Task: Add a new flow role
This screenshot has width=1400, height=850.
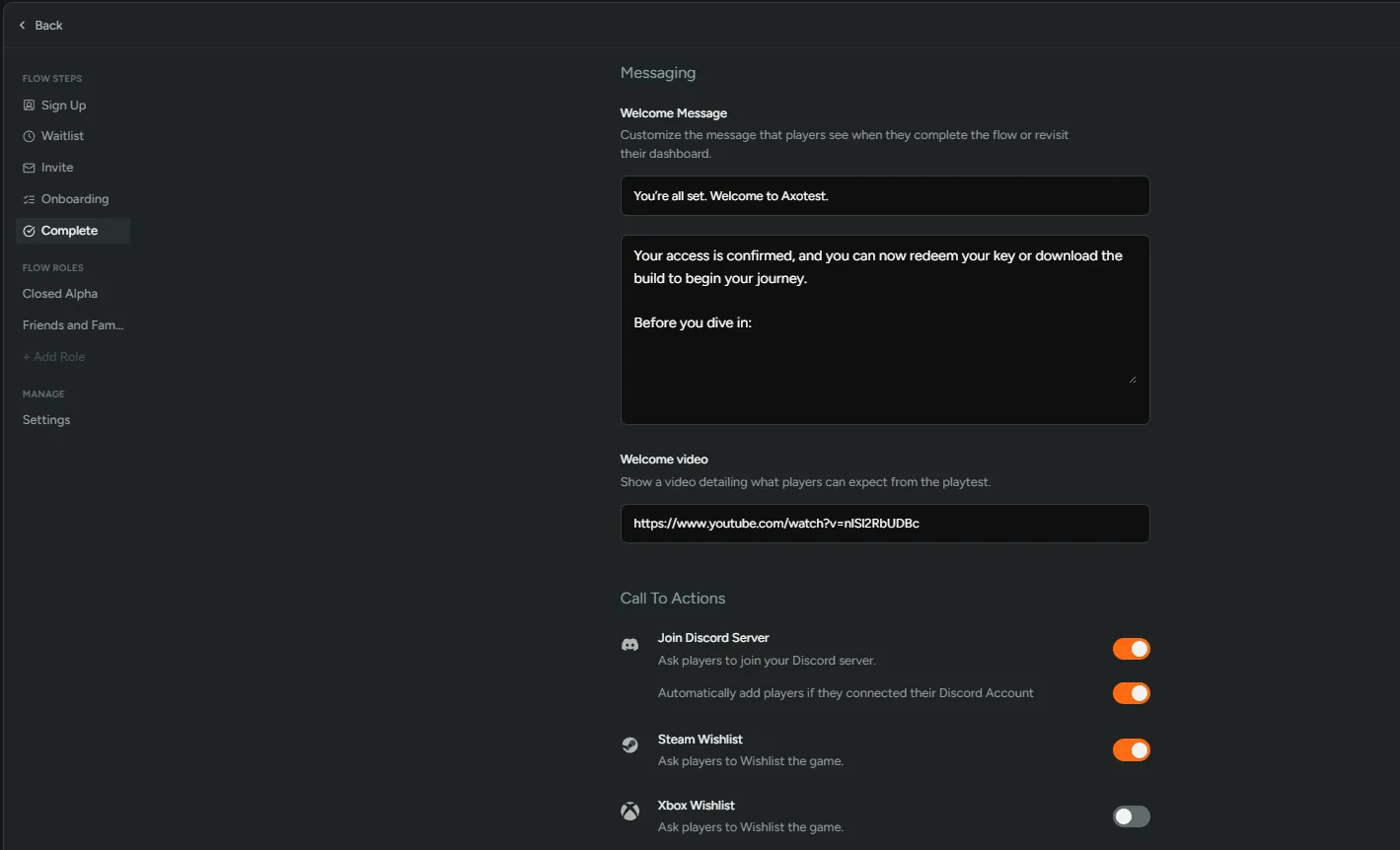Action: point(54,357)
